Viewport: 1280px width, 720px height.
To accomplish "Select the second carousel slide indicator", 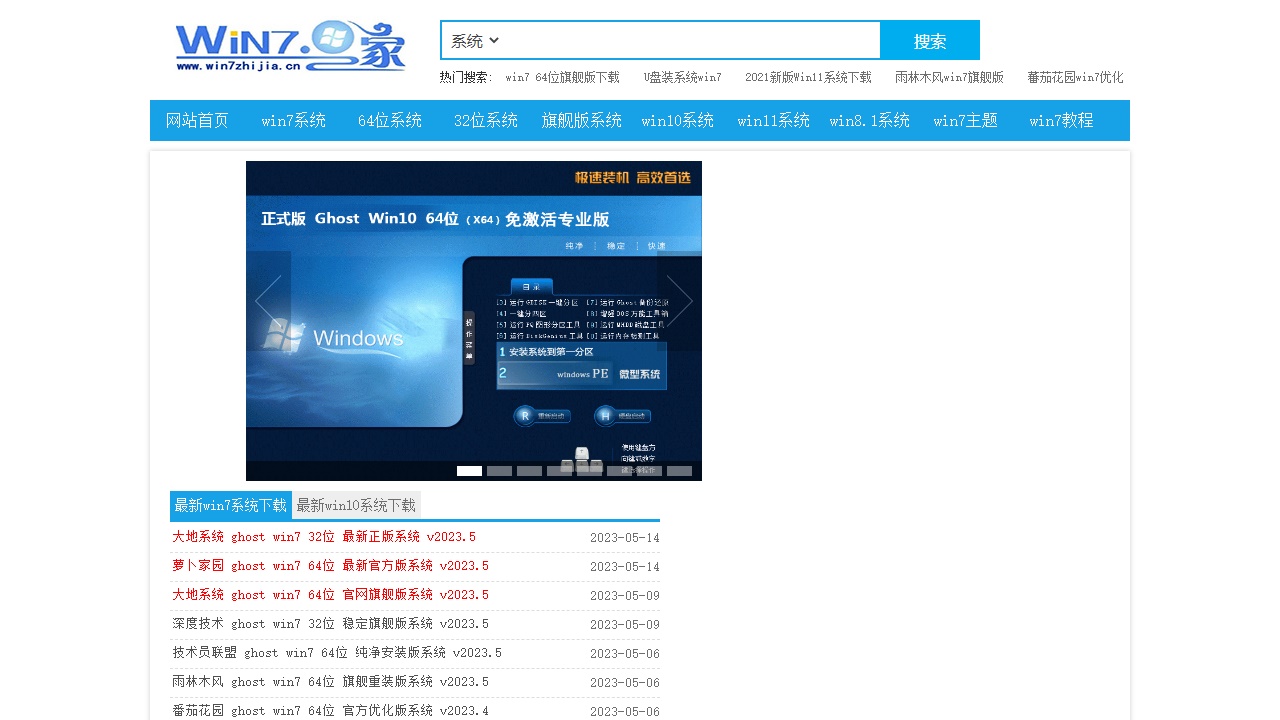I will pos(499,471).
